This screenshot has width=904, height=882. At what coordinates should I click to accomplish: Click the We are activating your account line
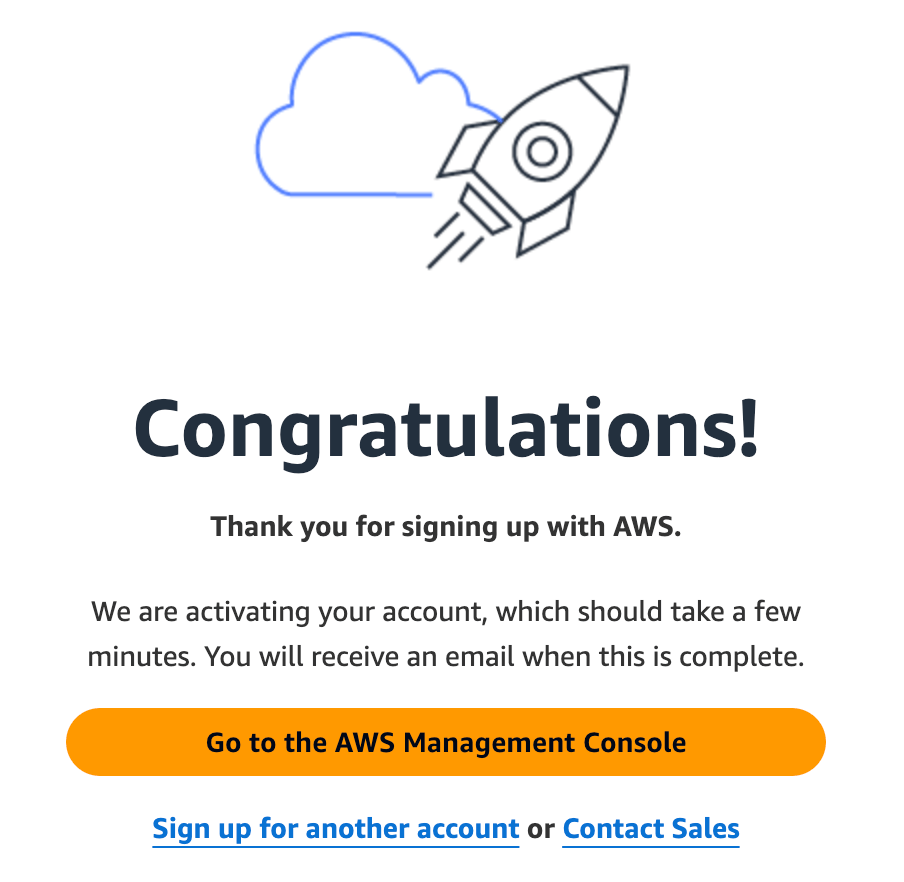[446, 612]
